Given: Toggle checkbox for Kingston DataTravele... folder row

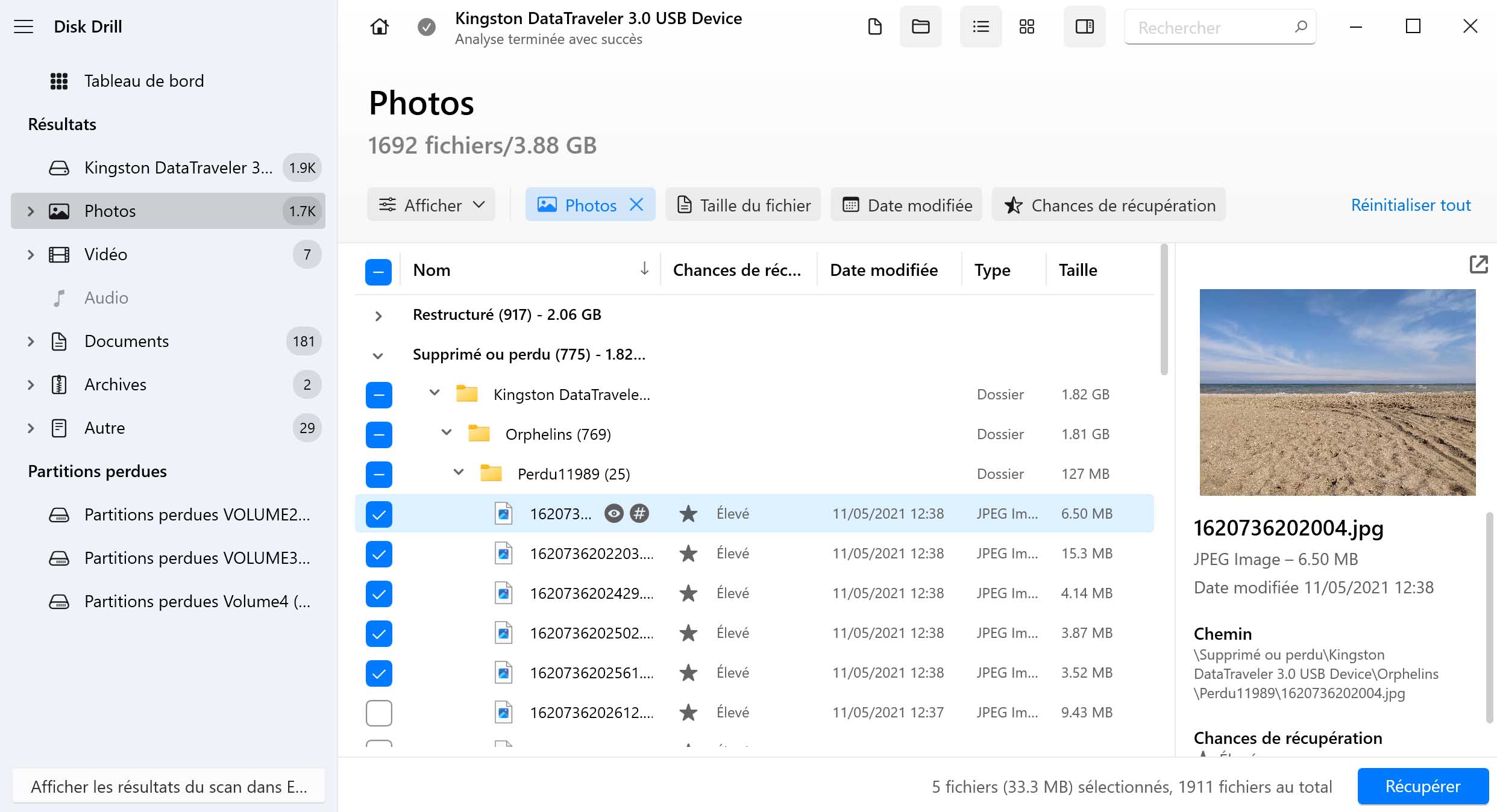Looking at the screenshot, I should point(378,395).
